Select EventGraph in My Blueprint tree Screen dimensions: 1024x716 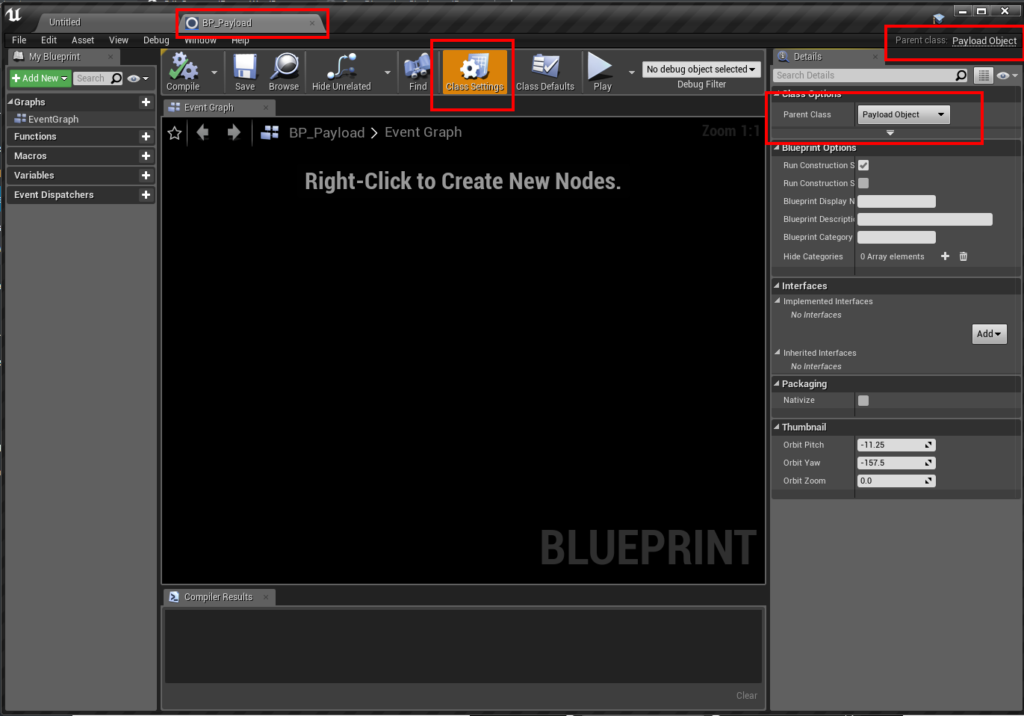[x=53, y=119]
